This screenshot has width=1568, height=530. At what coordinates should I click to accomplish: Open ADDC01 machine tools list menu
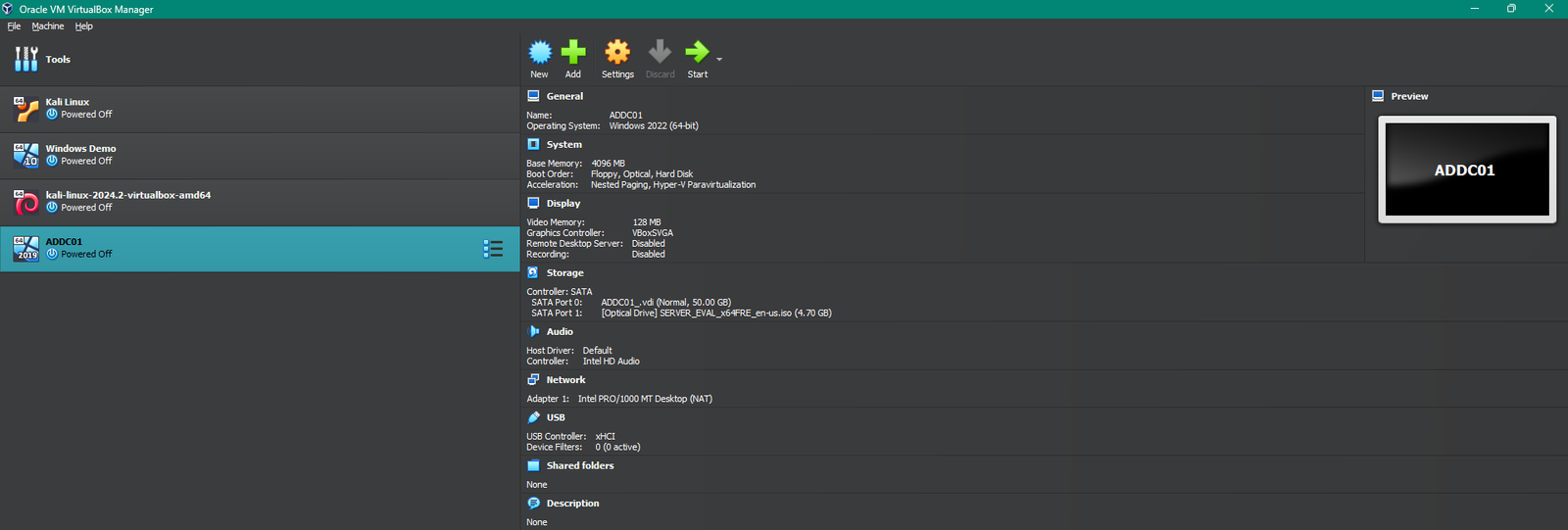pyautogui.click(x=493, y=249)
